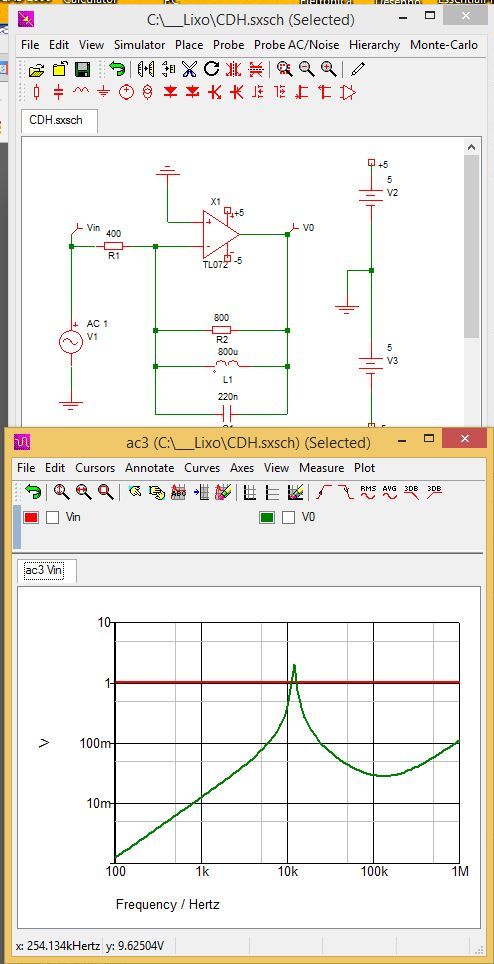Add ABC text annotation to graph
Viewport: 494px width, 964px height.
(178, 492)
